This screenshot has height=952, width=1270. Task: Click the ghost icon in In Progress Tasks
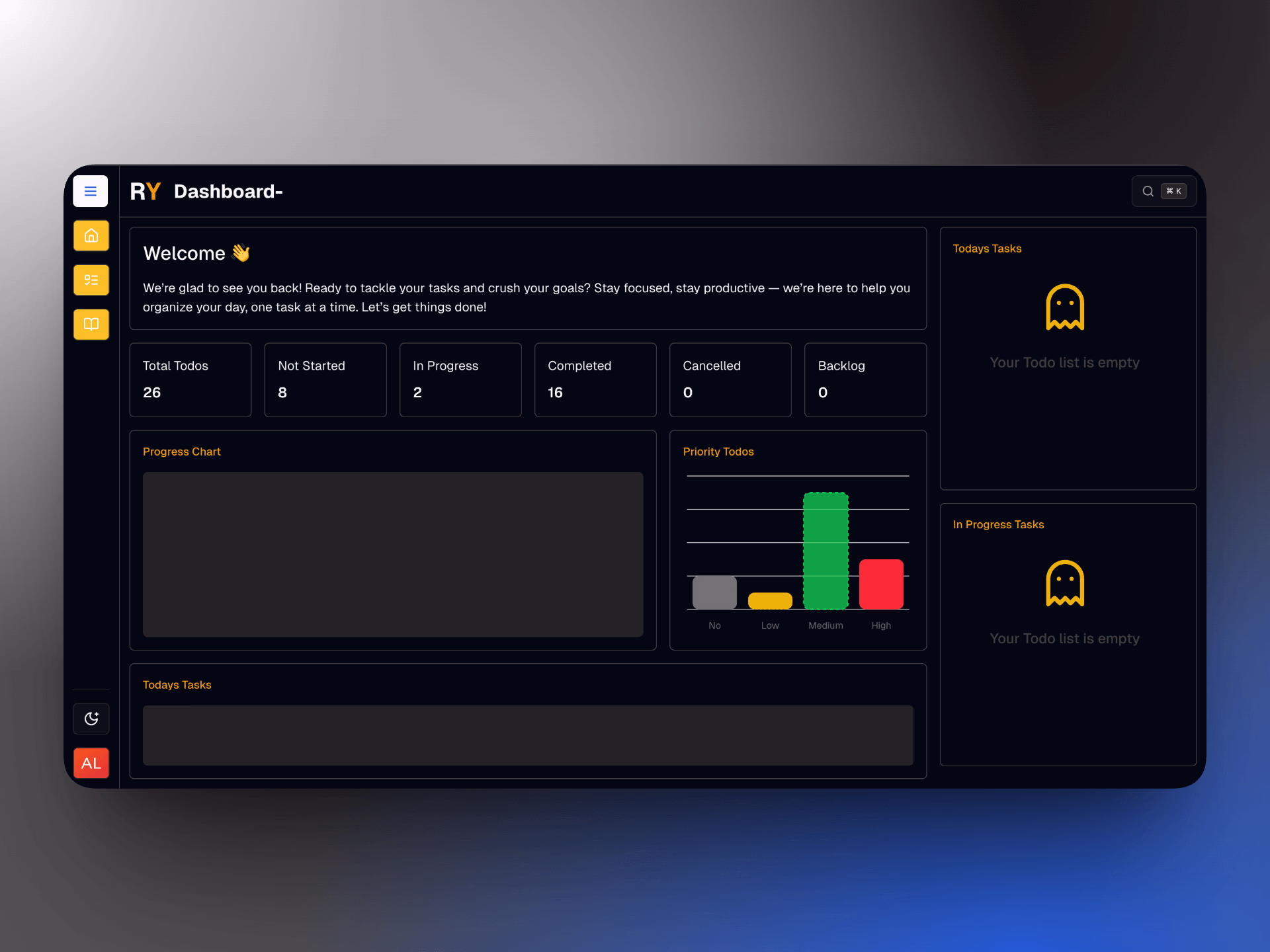1064,583
